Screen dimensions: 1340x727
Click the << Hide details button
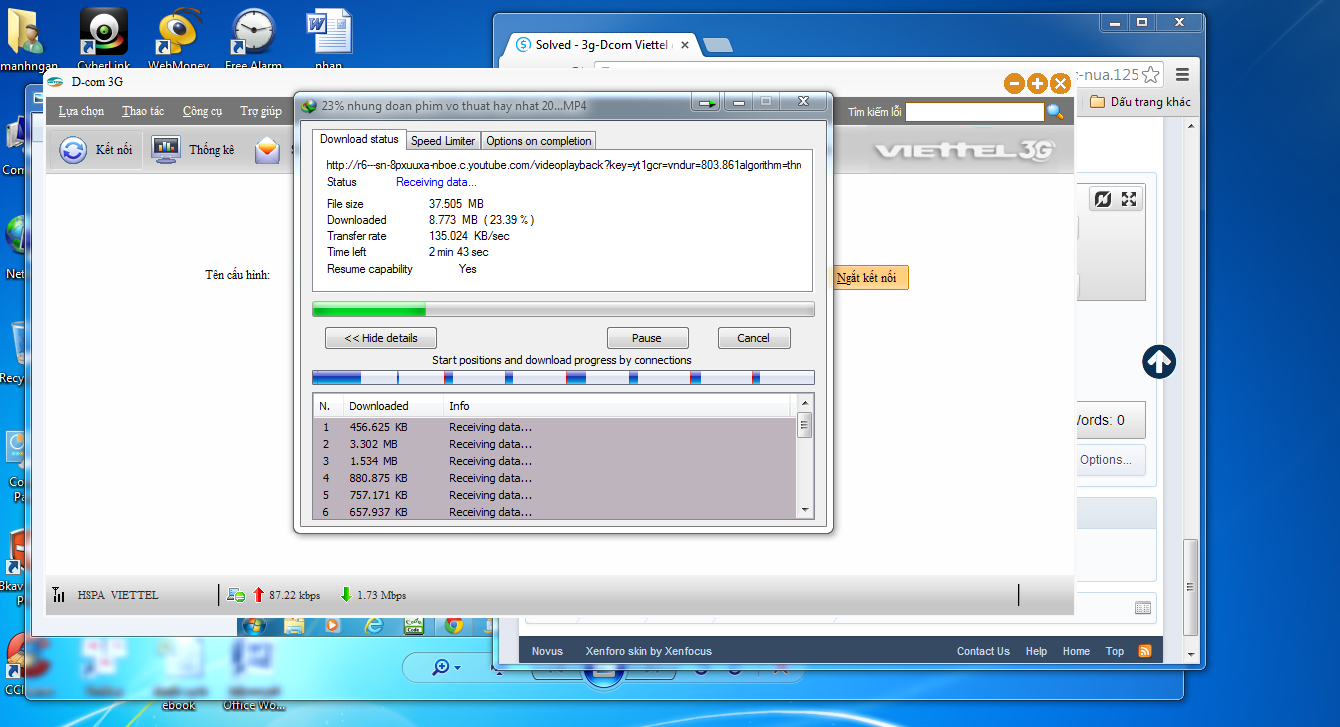coord(381,338)
